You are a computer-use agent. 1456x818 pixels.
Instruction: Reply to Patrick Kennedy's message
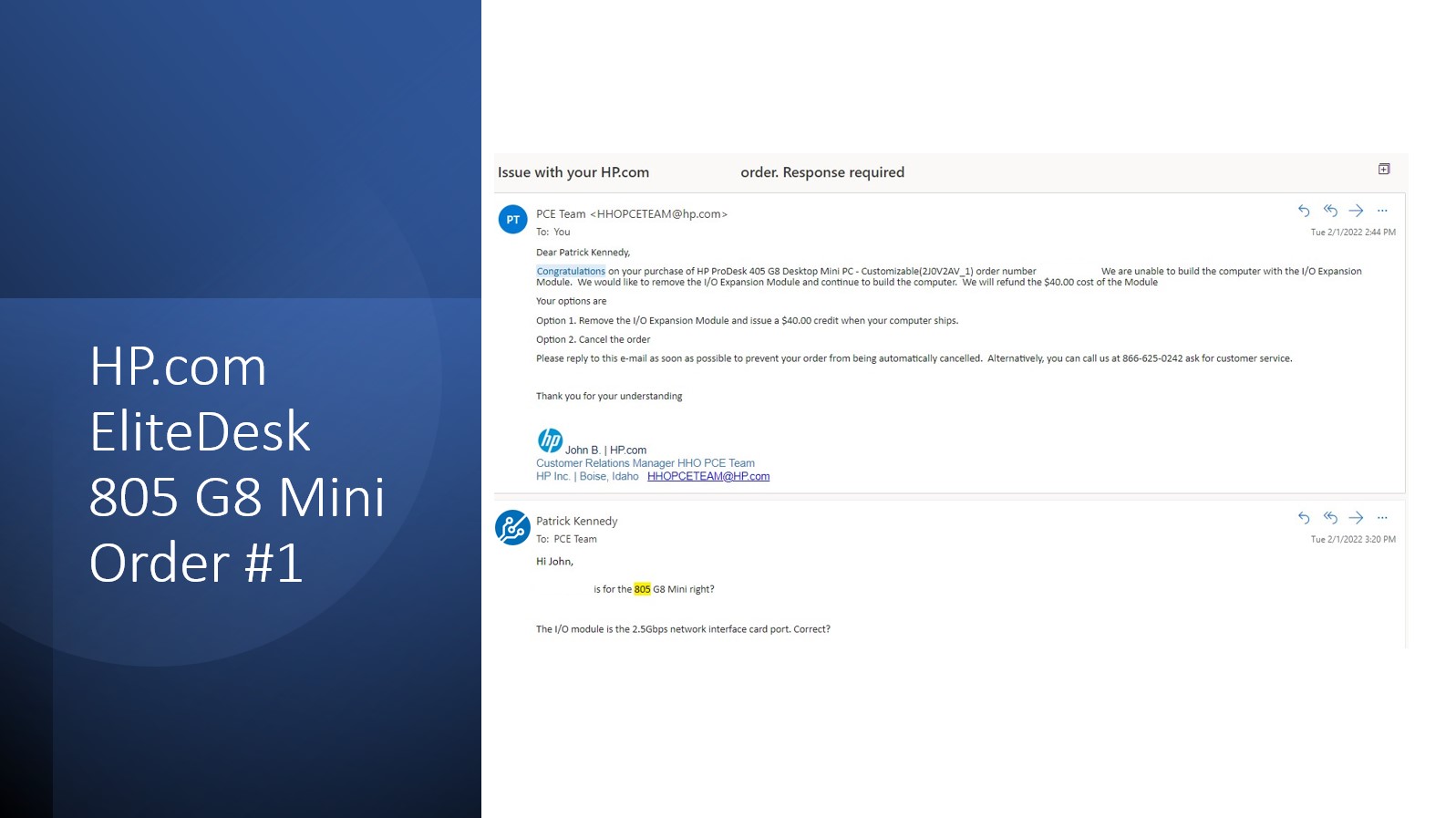(x=1304, y=518)
